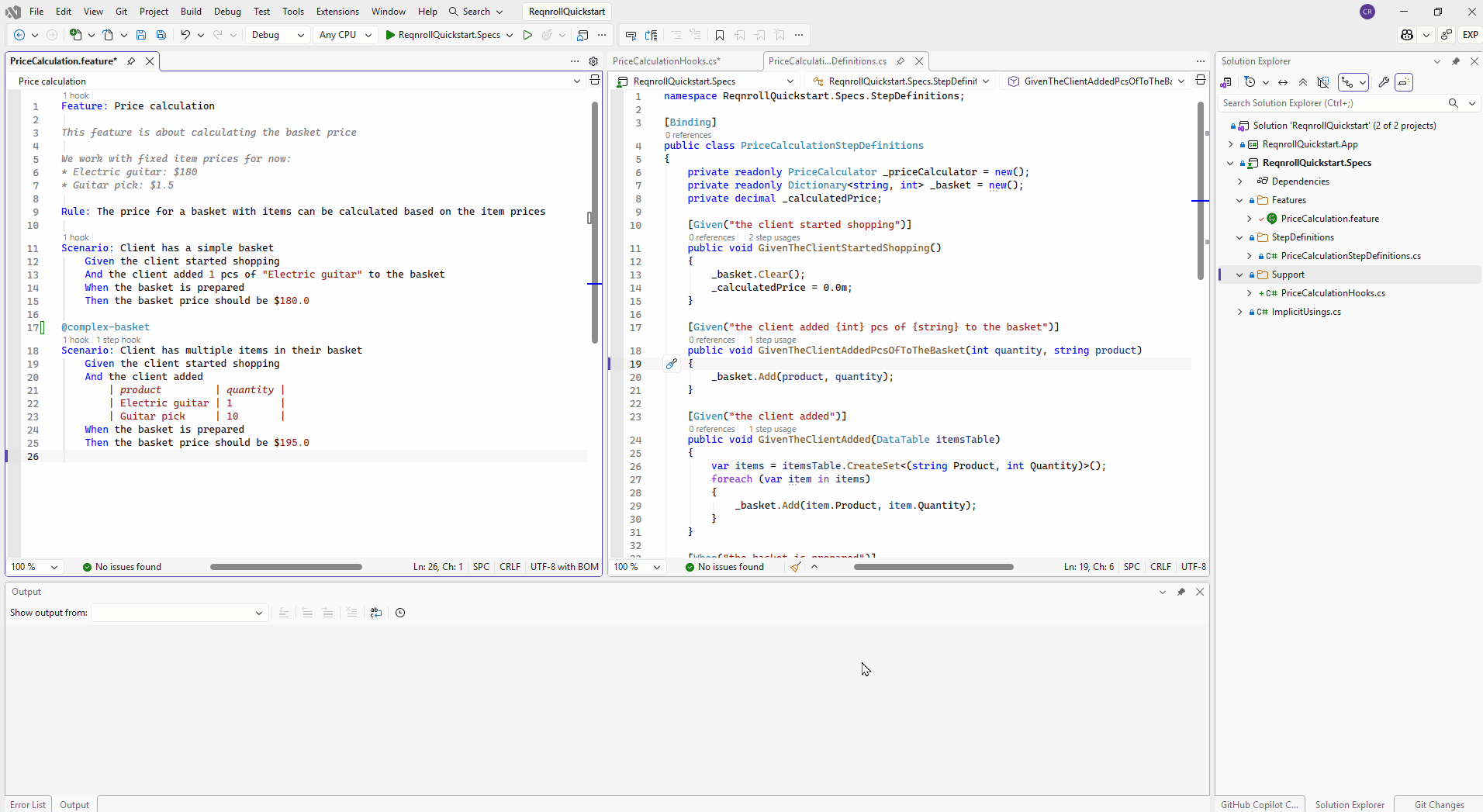Toggle Show All Files in Solution Explorer
1483x812 pixels.
pos(1323,82)
